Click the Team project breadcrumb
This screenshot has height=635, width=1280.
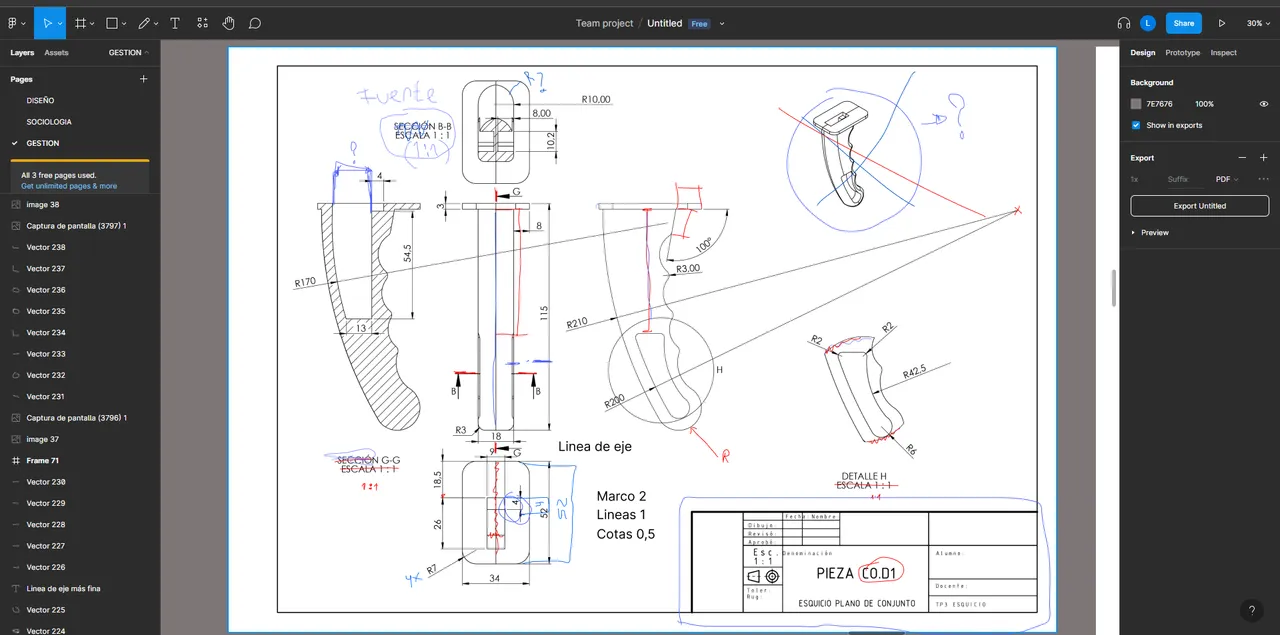(x=604, y=23)
